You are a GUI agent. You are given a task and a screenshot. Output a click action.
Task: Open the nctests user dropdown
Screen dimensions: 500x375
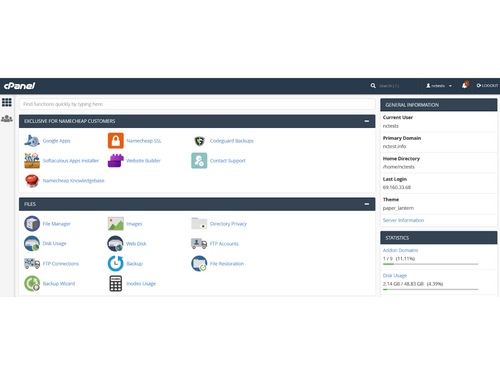point(439,86)
